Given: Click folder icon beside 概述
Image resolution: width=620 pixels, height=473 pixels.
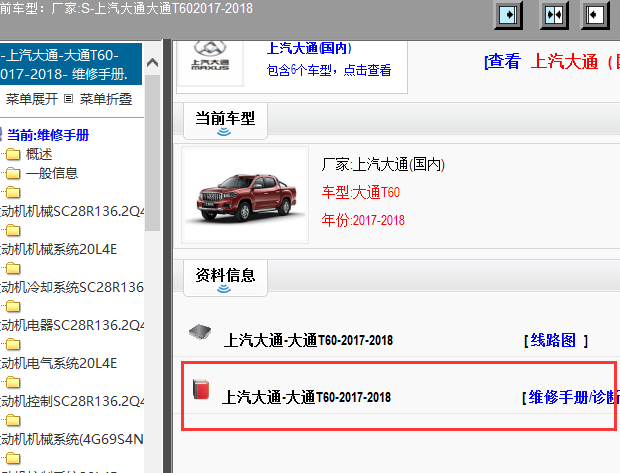Looking at the screenshot, I should [x=13, y=154].
